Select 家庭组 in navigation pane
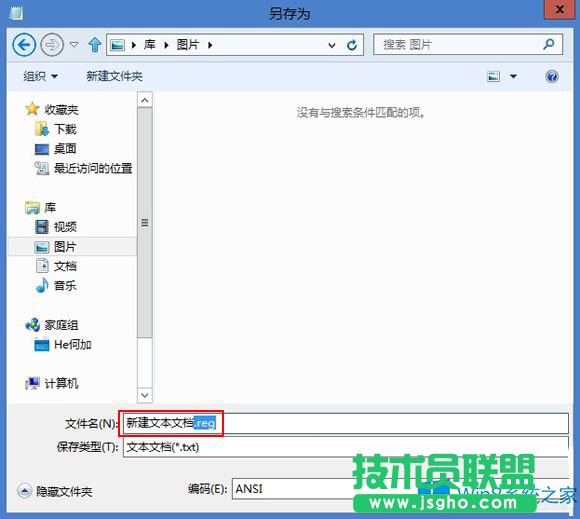Image resolution: width=580 pixels, height=519 pixels. click(x=61, y=325)
